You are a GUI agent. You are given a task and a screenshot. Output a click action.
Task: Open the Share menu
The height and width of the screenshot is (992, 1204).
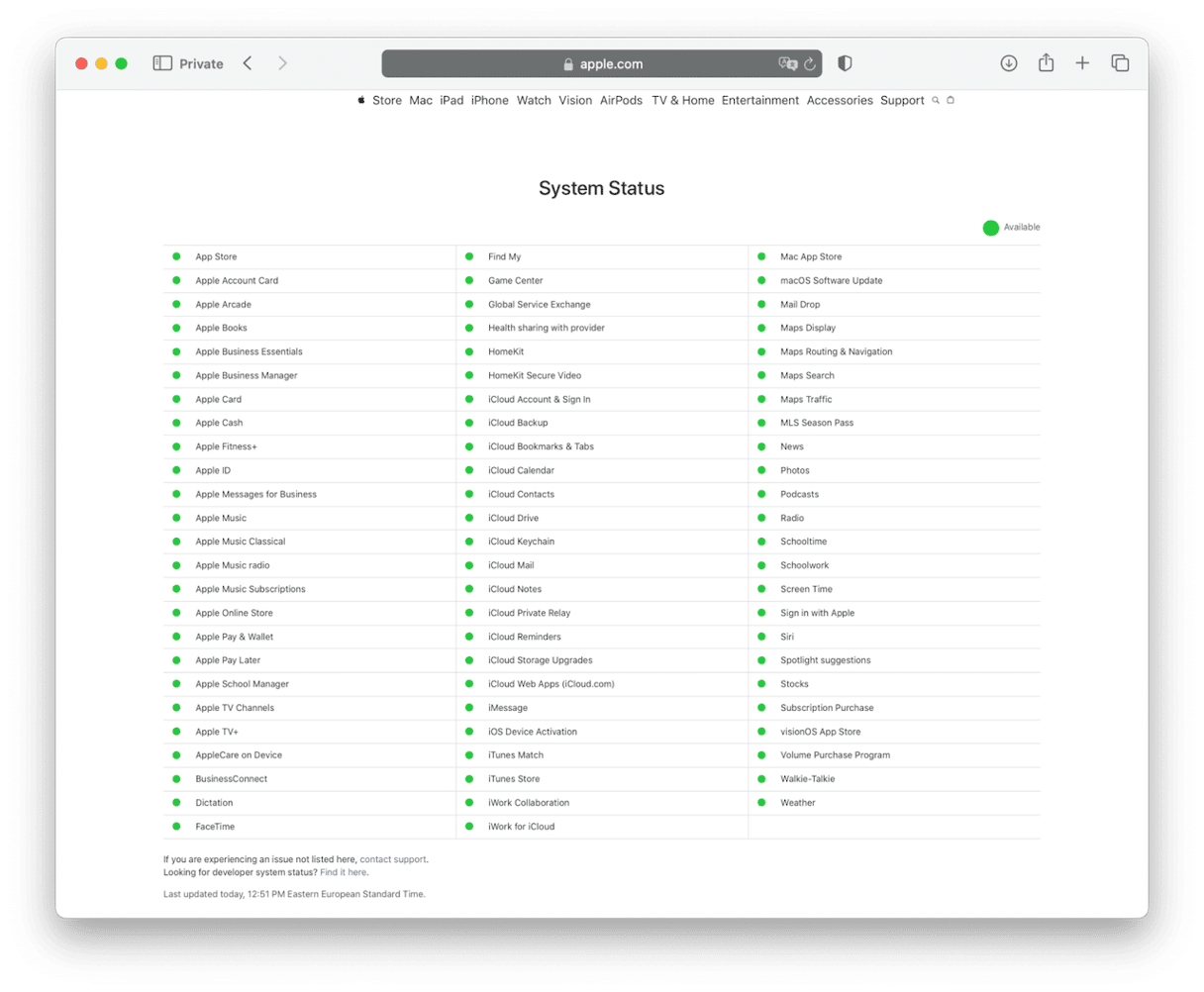1046,62
